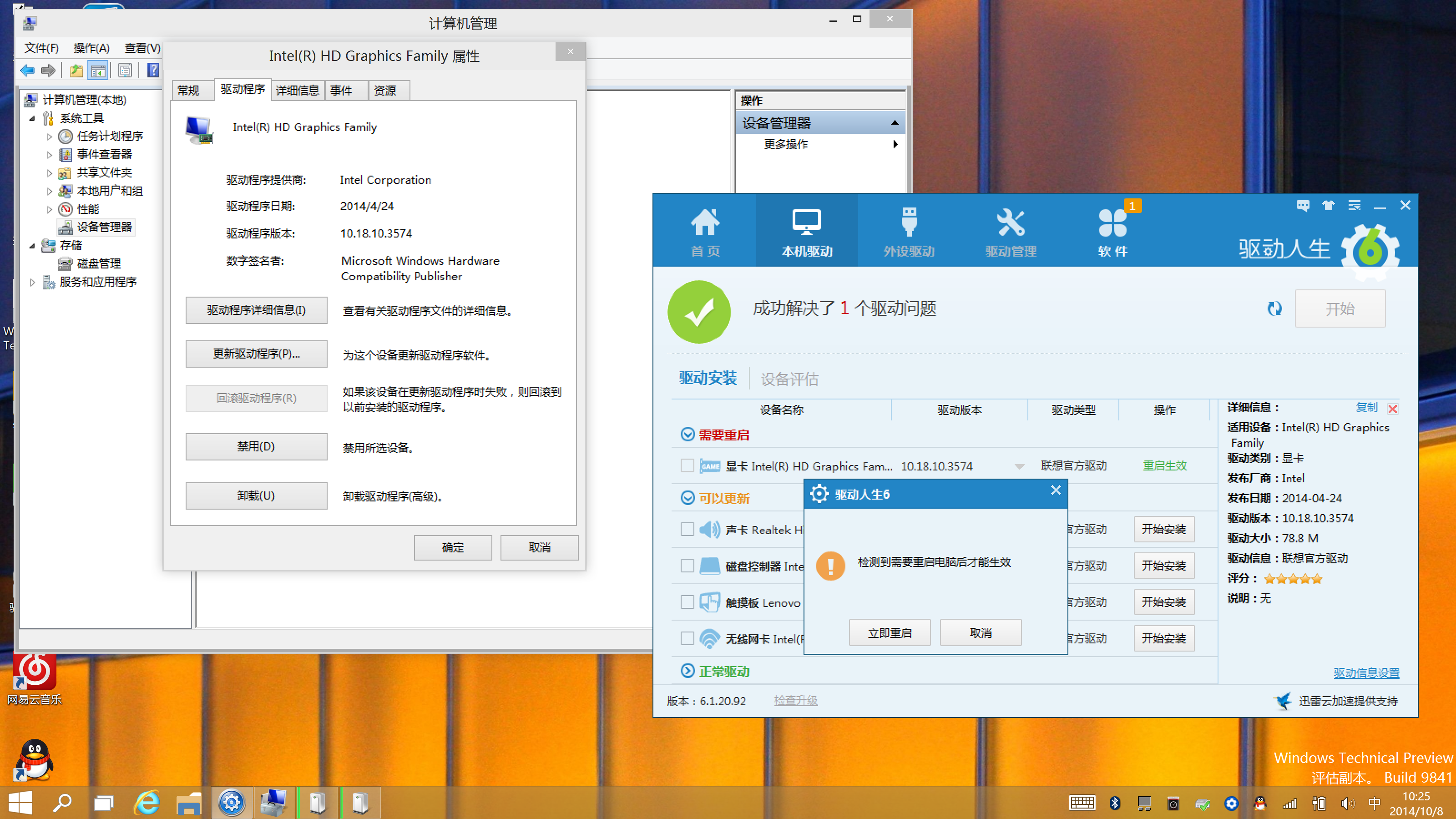Collapse the 需要重启 section
1456x819 pixels.
[688, 434]
